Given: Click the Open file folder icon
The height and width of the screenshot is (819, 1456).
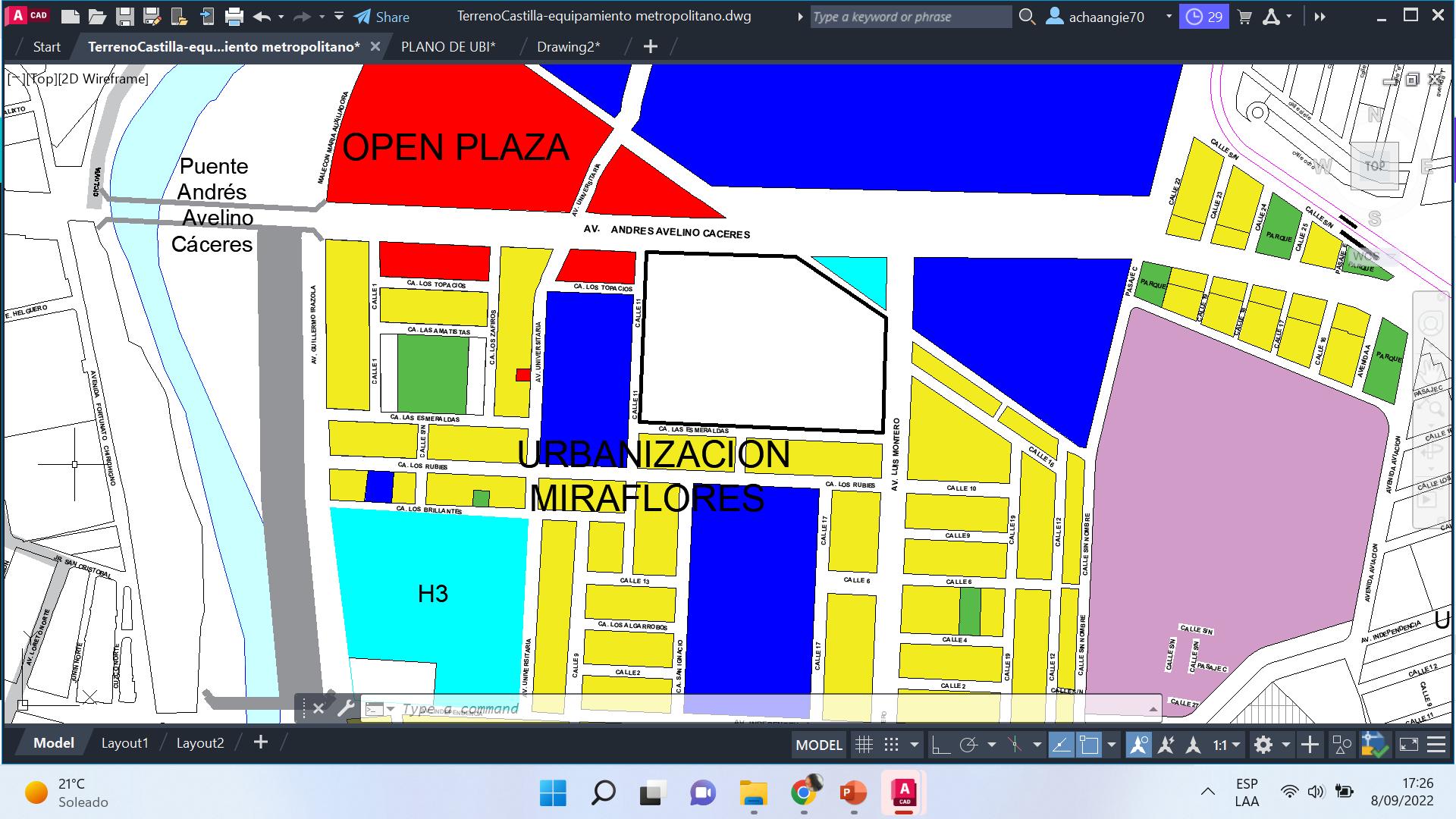Looking at the screenshot, I should (x=97, y=16).
